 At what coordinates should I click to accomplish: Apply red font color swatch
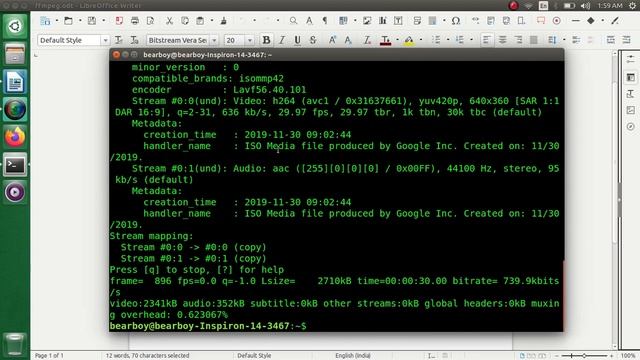click(x=385, y=40)
